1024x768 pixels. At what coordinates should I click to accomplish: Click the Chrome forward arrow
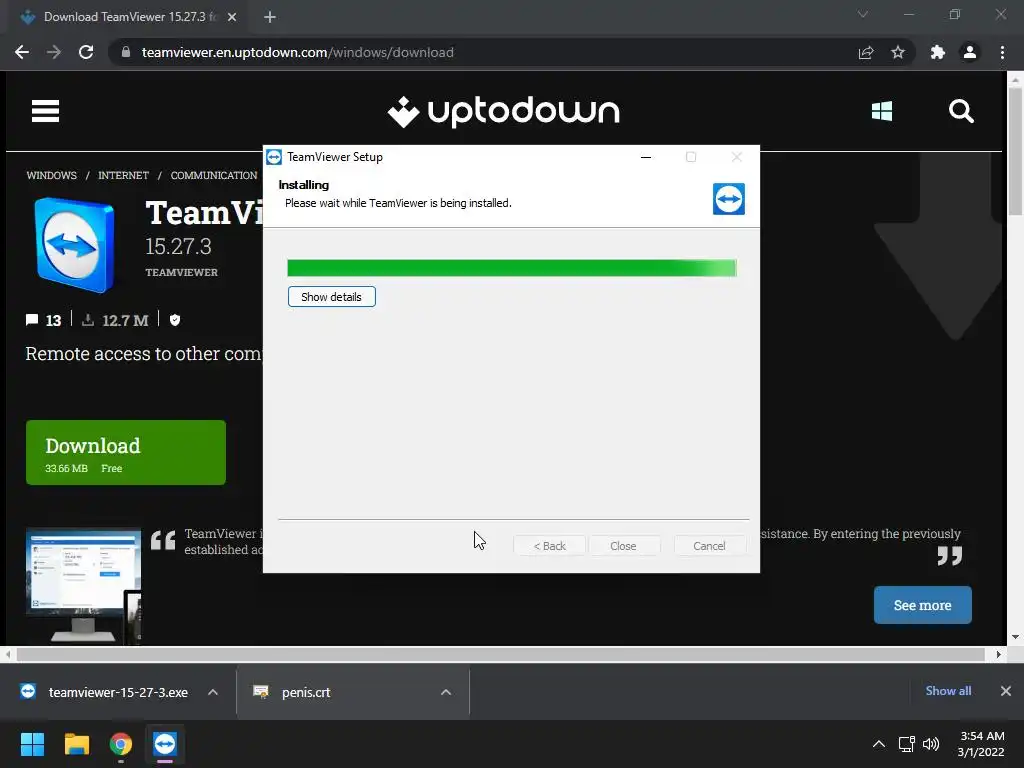pos(54,52)
